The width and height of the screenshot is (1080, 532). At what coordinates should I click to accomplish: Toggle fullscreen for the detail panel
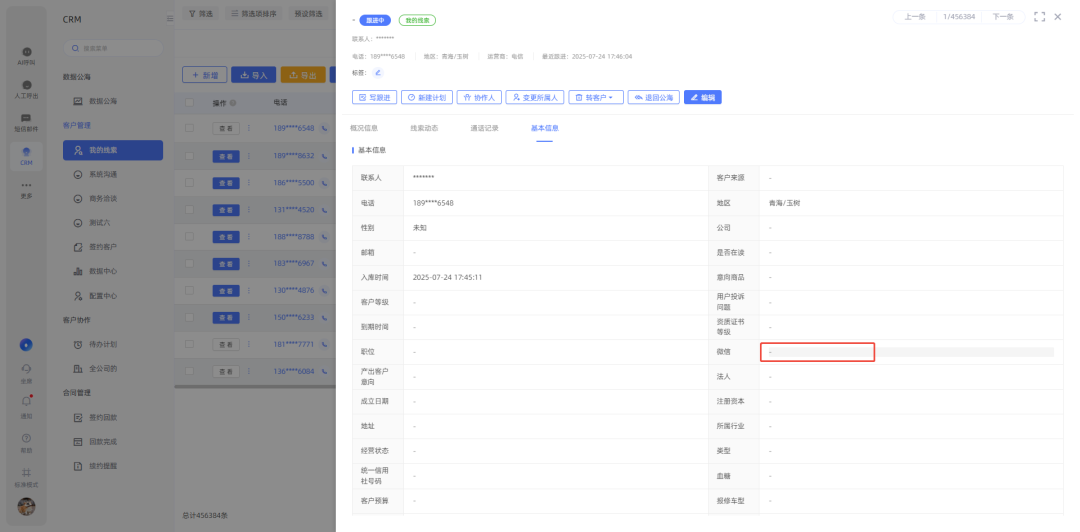(1039, 17)
